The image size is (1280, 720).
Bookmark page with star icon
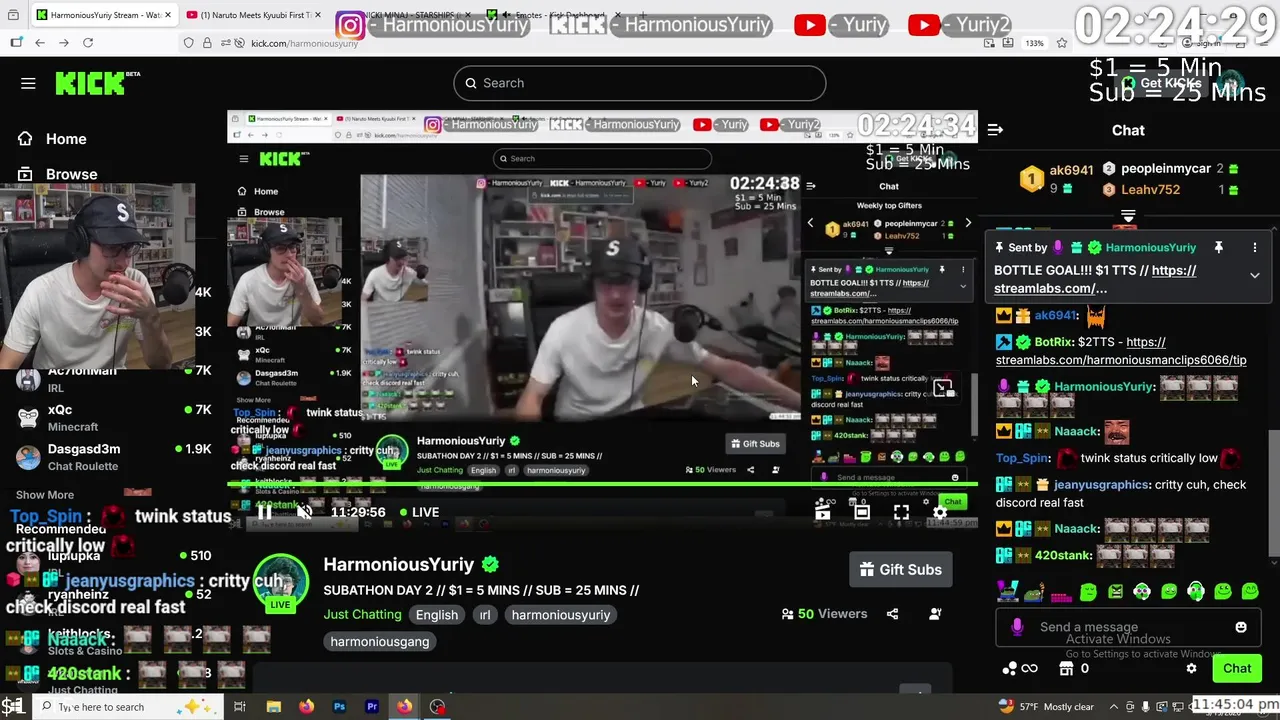click(x=1062, y=42)
